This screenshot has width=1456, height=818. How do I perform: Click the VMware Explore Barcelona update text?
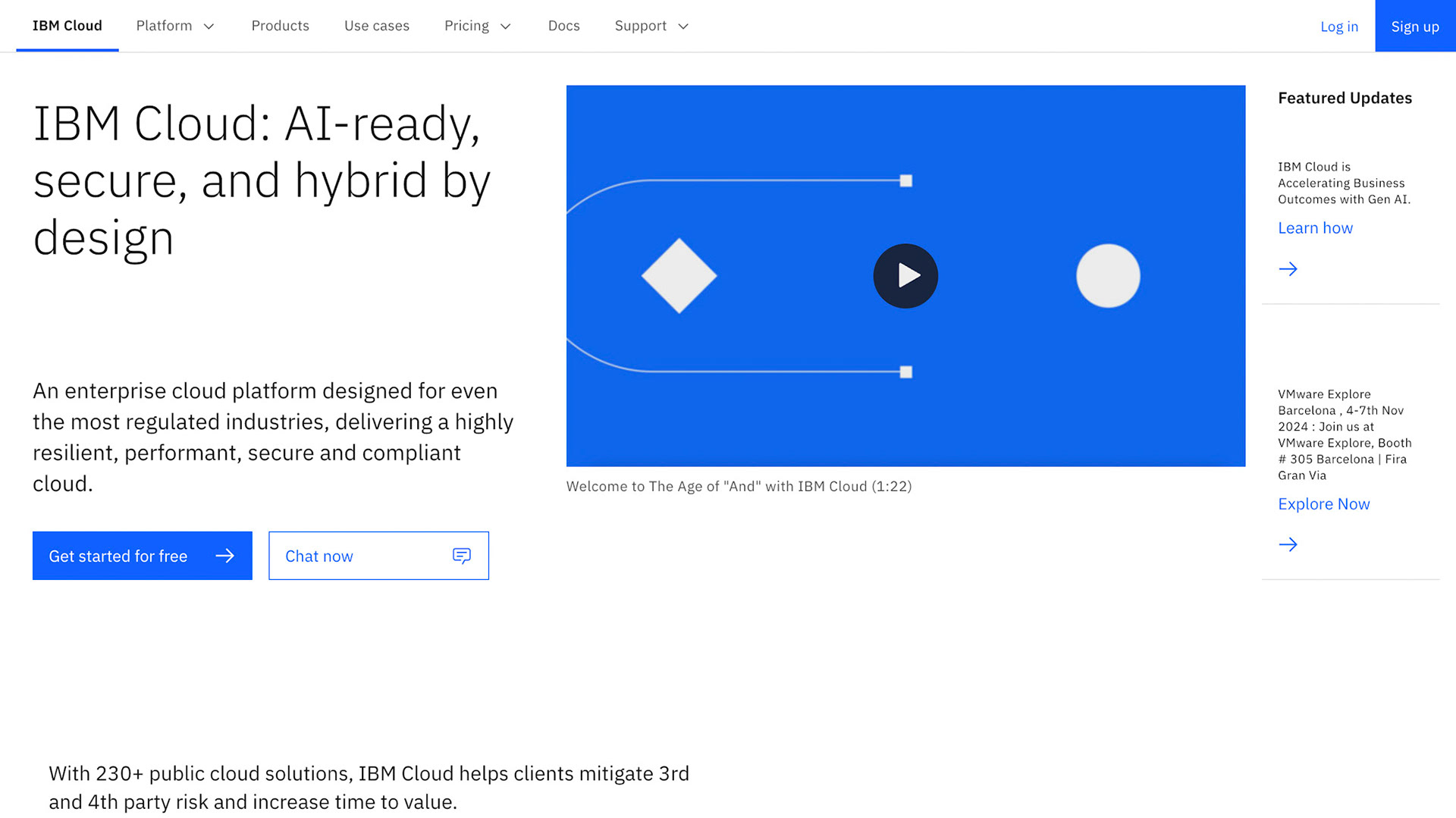[1345, 434]
